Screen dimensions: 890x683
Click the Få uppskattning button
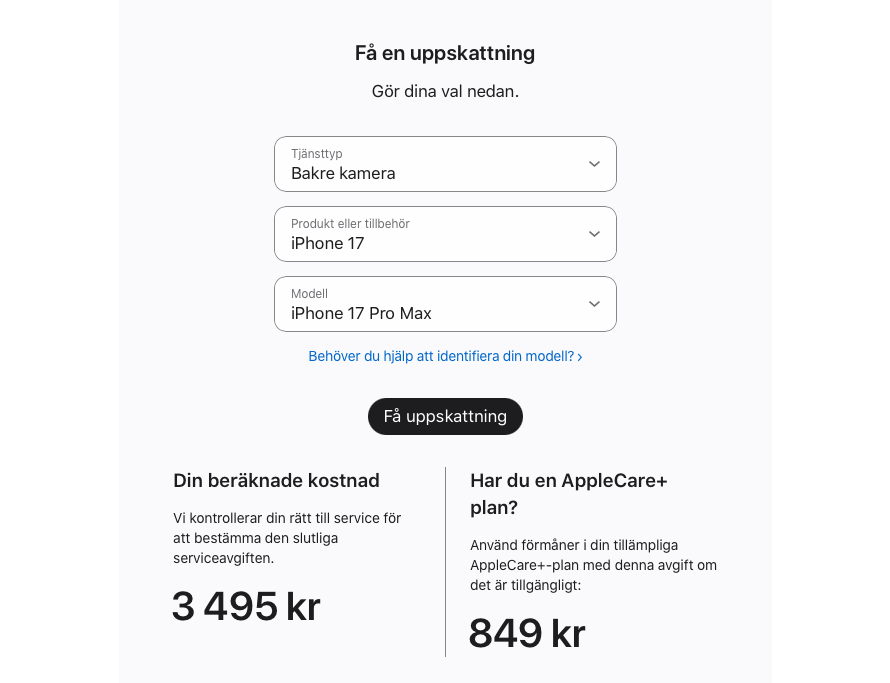[x=445, y=416]
